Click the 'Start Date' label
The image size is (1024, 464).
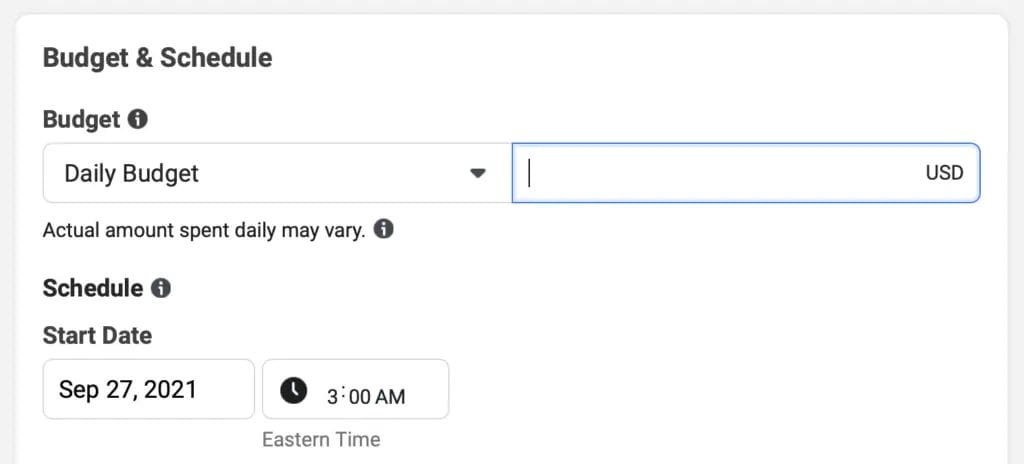tap(97, 335)
